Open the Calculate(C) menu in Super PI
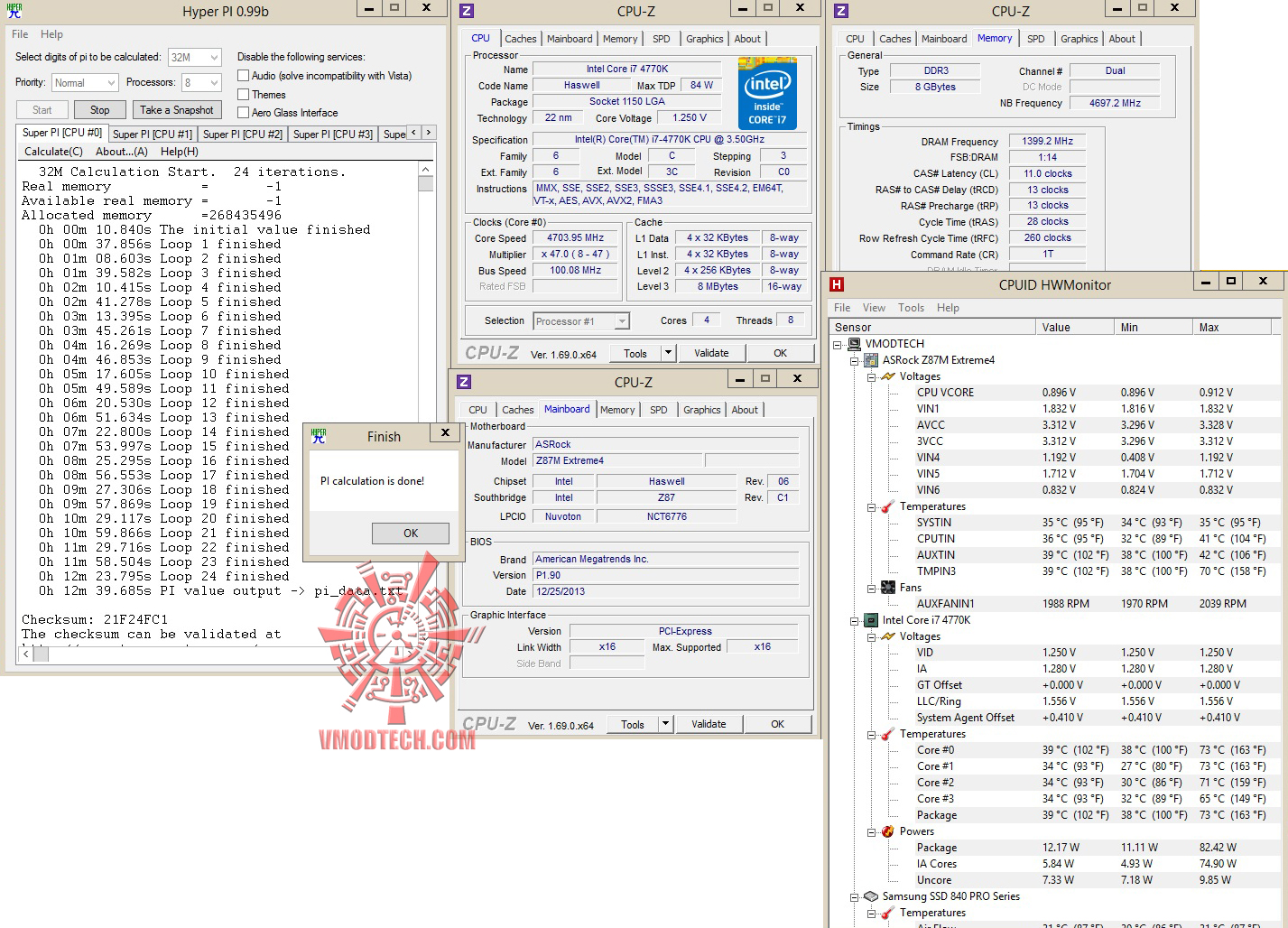 53,152
